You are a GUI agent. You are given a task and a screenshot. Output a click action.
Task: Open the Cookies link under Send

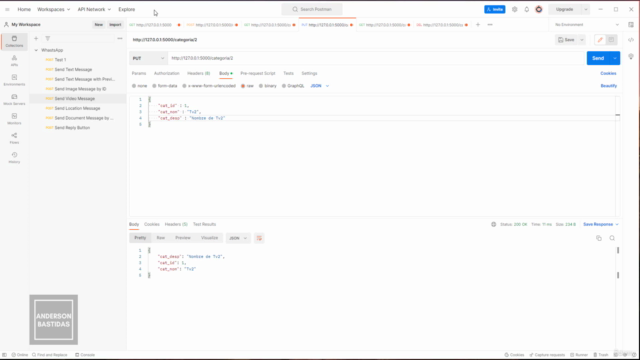608,73
